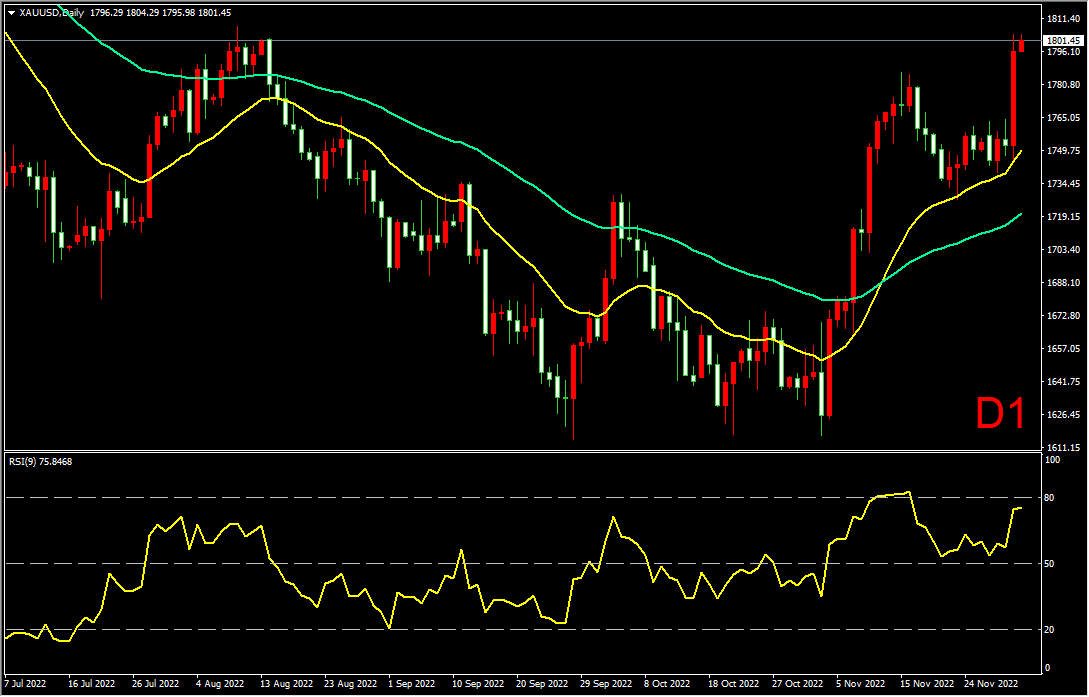Viewport: 1089px width, 697px height.
Task: Select the 7 Jul 2022 date label
Action: point(24,685)
